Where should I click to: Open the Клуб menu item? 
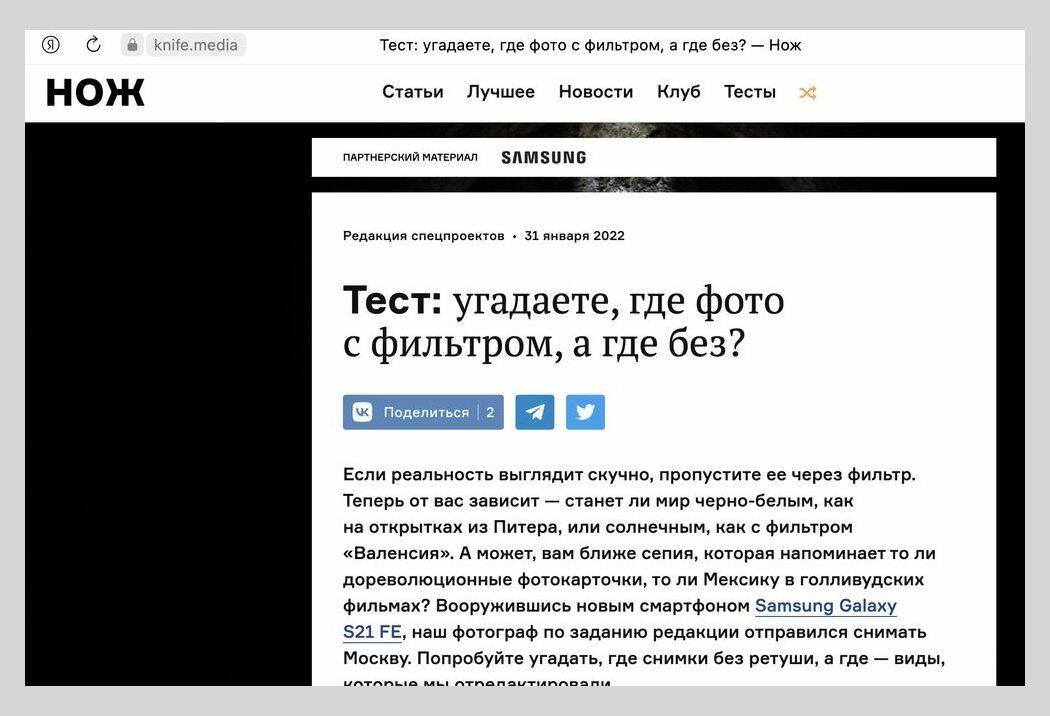678,92
